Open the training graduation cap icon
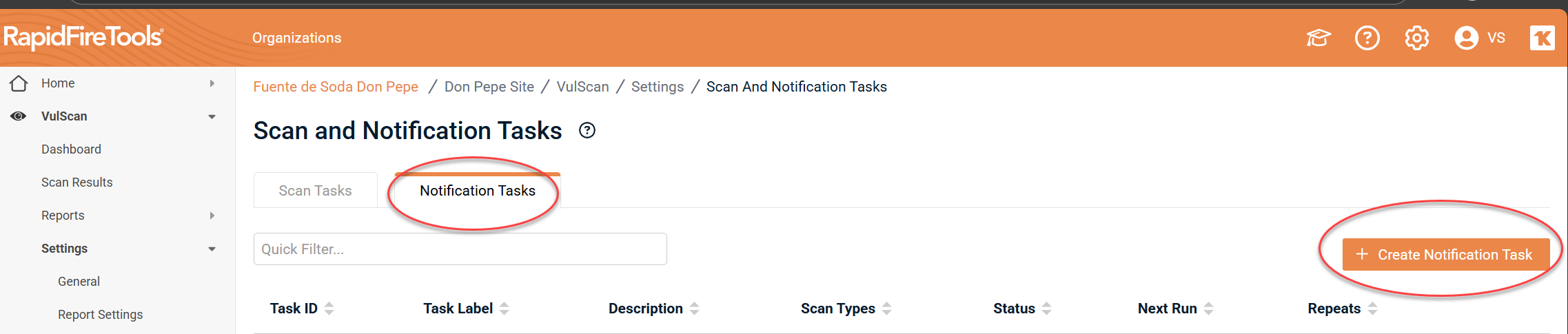This screenshot has height=334, width=1568. tap(1318, 38)
